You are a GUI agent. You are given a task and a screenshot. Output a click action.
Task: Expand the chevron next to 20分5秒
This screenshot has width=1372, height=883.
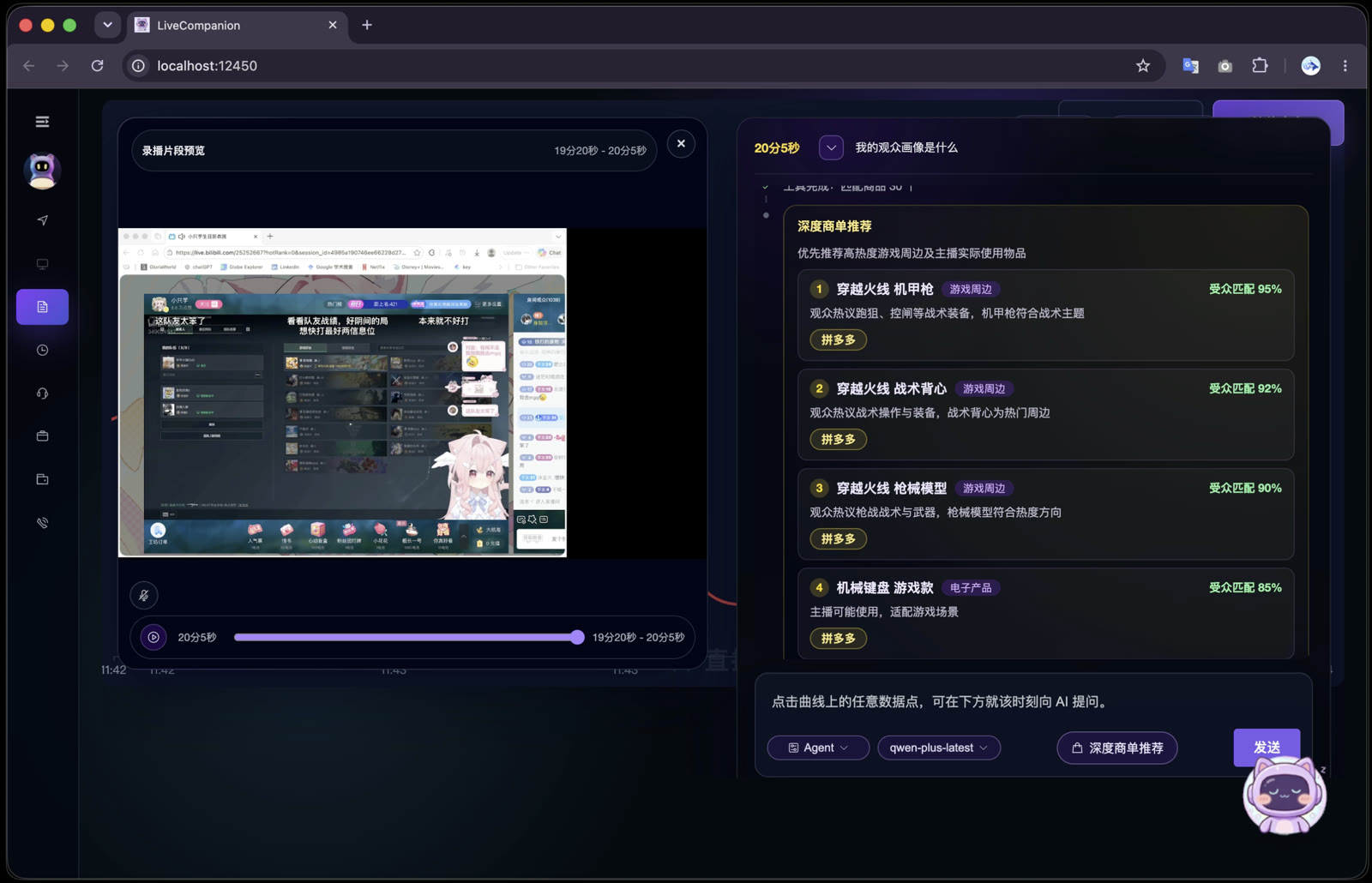click(831, 147)
